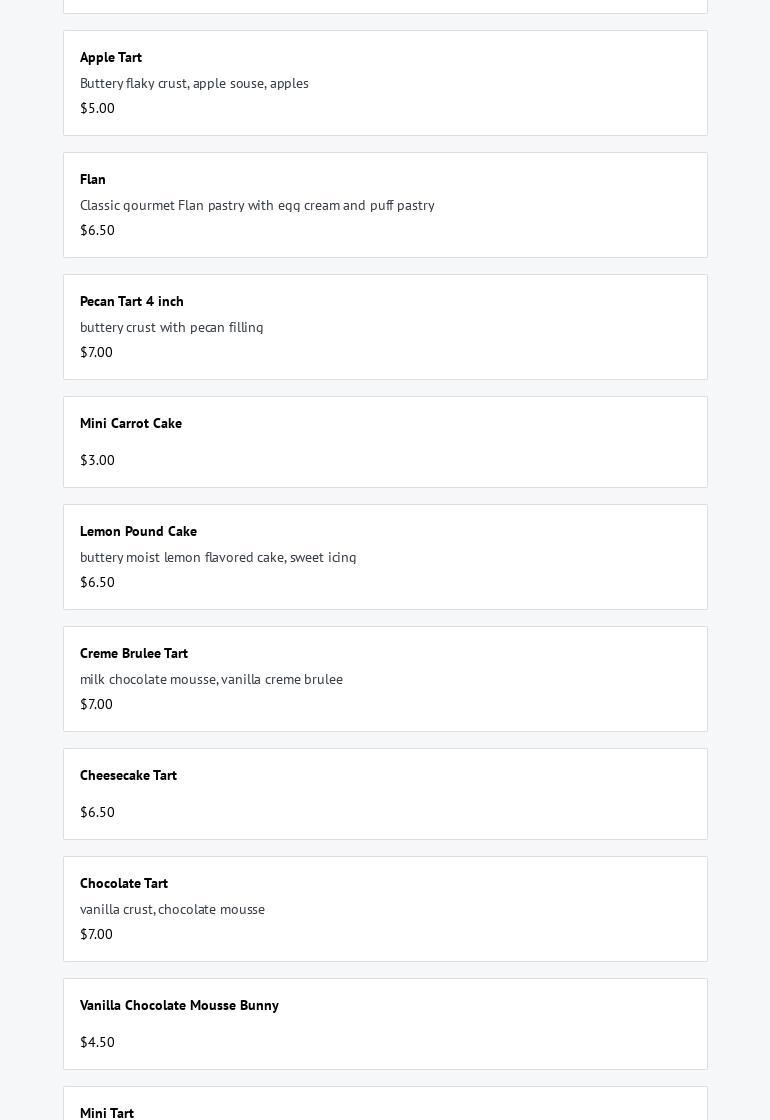Click the pecan filling description text
The height and width of the screenshot is (1120, 770).
172,328
